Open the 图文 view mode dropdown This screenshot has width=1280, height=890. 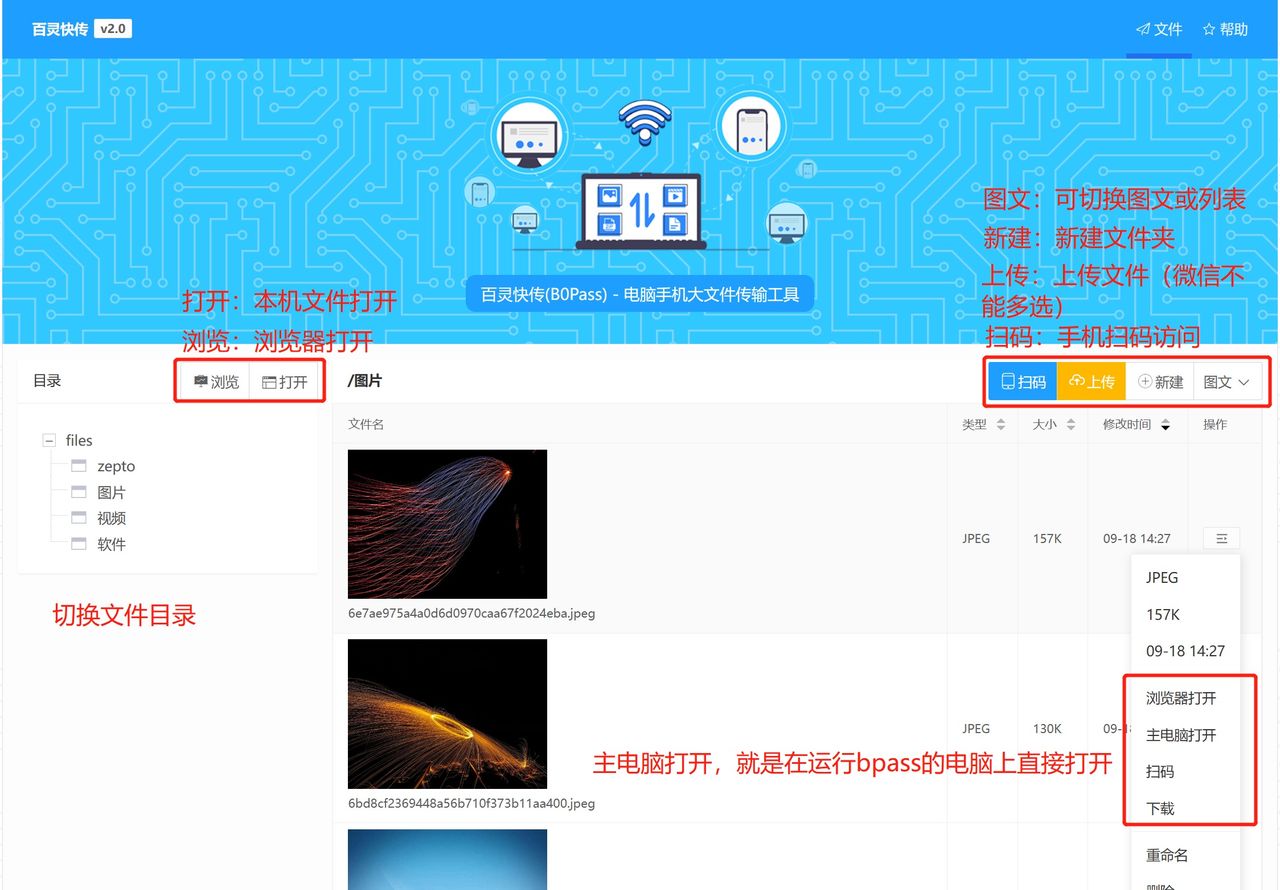click(x=1227, y=382)
